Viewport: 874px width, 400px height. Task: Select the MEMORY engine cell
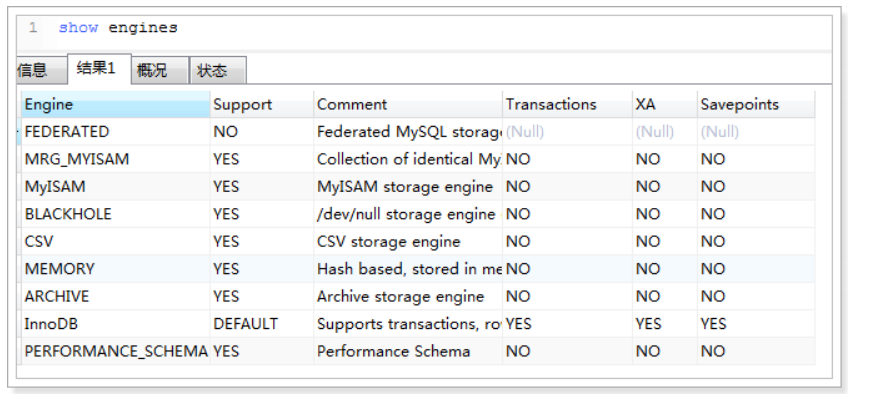[x=116, y=269]
